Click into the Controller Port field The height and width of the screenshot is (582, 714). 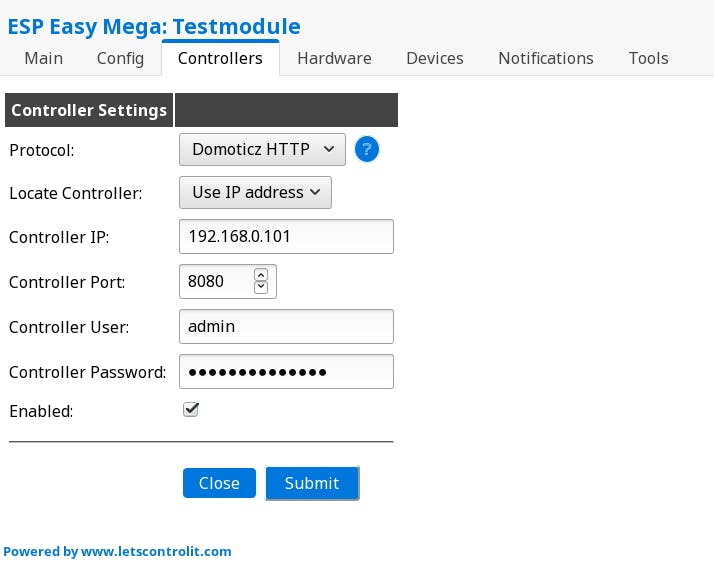click(x=215, y=282)
